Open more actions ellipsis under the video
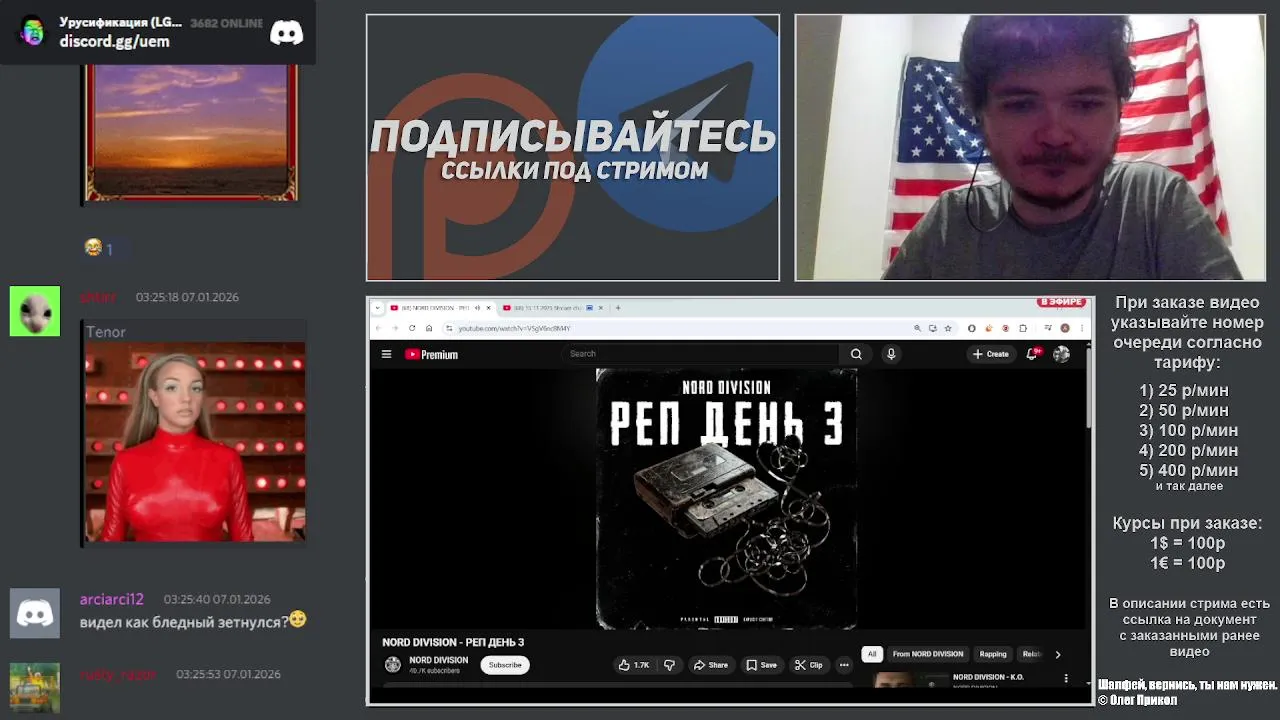 [x=844, y=665]
